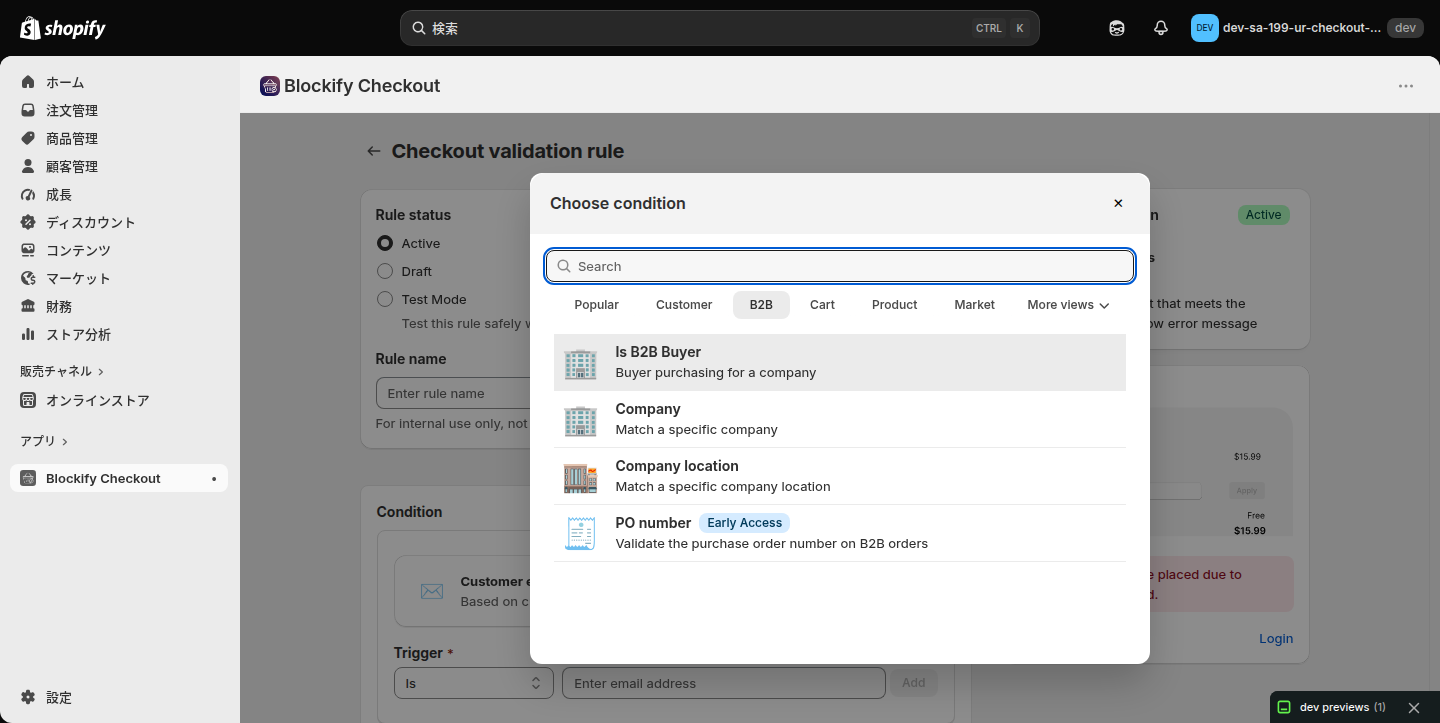Focus the condition Search field
The width and height of the screenshot is (1440, 723).
tap(840, 266)
